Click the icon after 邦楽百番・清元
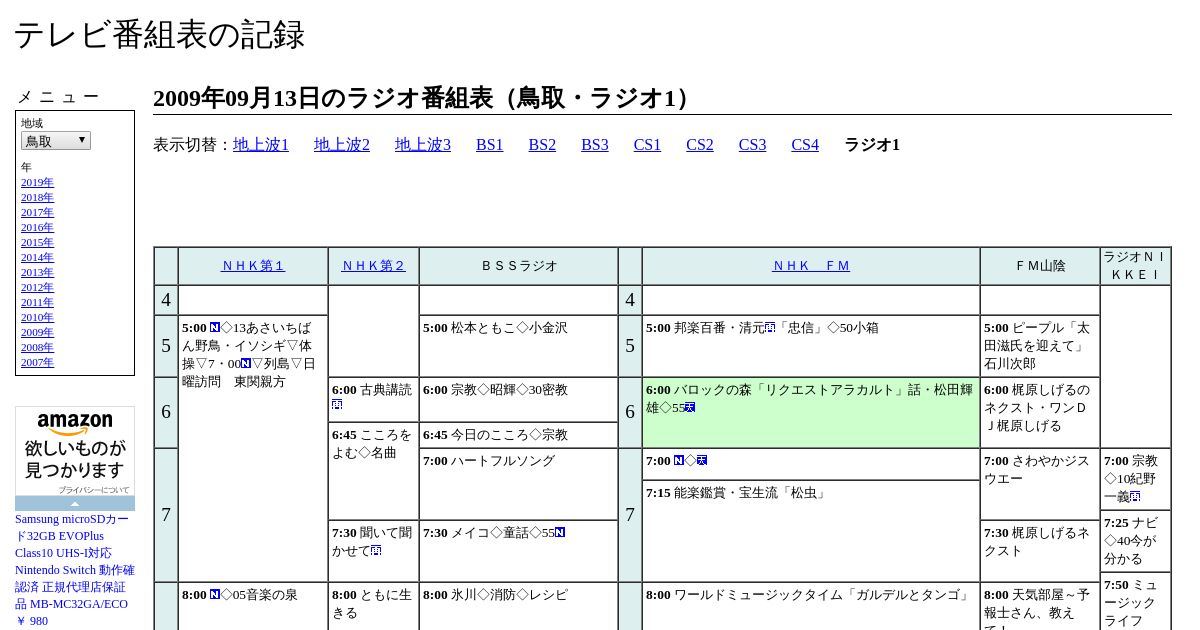Viewport: 1200px width, 630px height. [770, 327]
